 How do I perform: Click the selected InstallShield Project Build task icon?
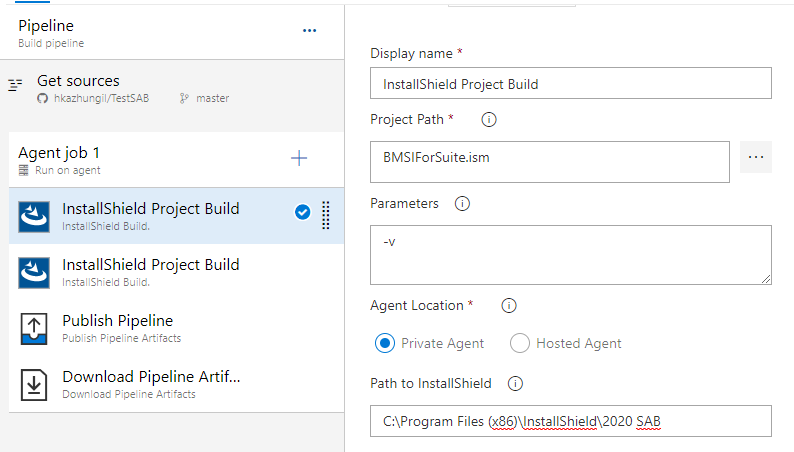[34, 217]
